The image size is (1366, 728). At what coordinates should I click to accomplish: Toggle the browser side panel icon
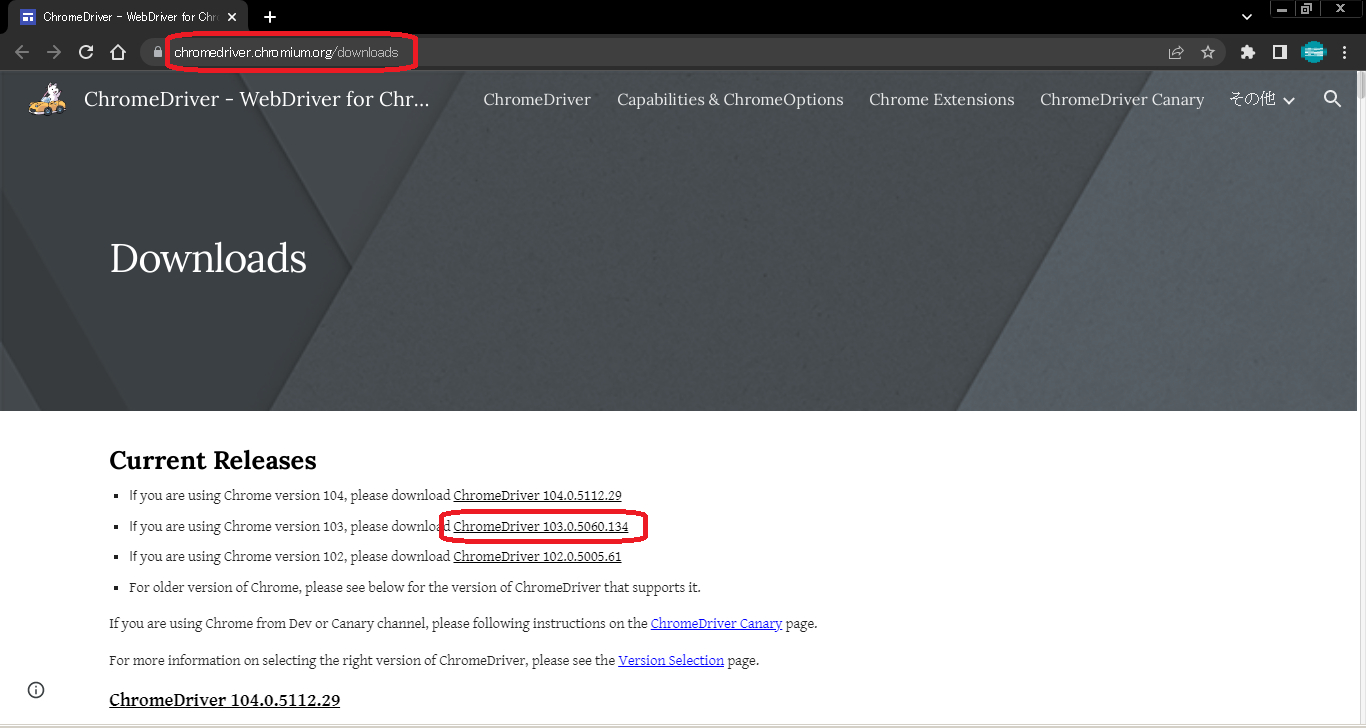1279,53
